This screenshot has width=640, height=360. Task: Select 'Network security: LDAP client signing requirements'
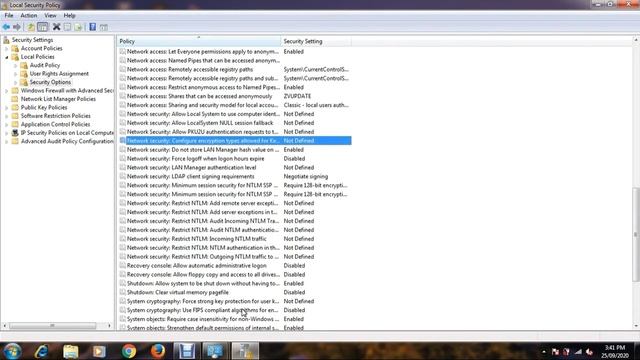click(x=191, y=176)
